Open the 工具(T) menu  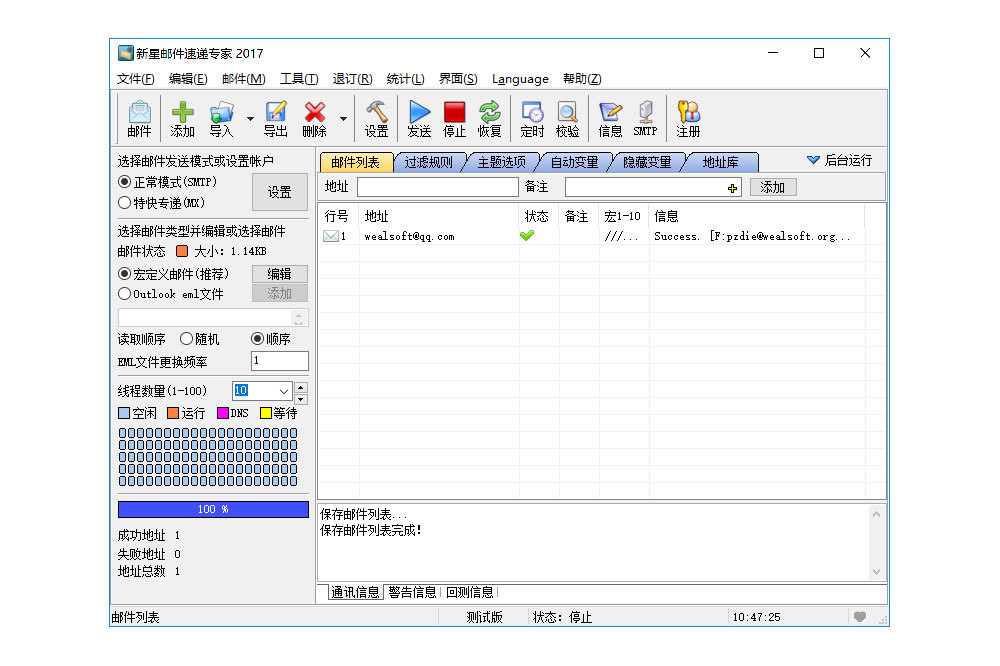299,79
